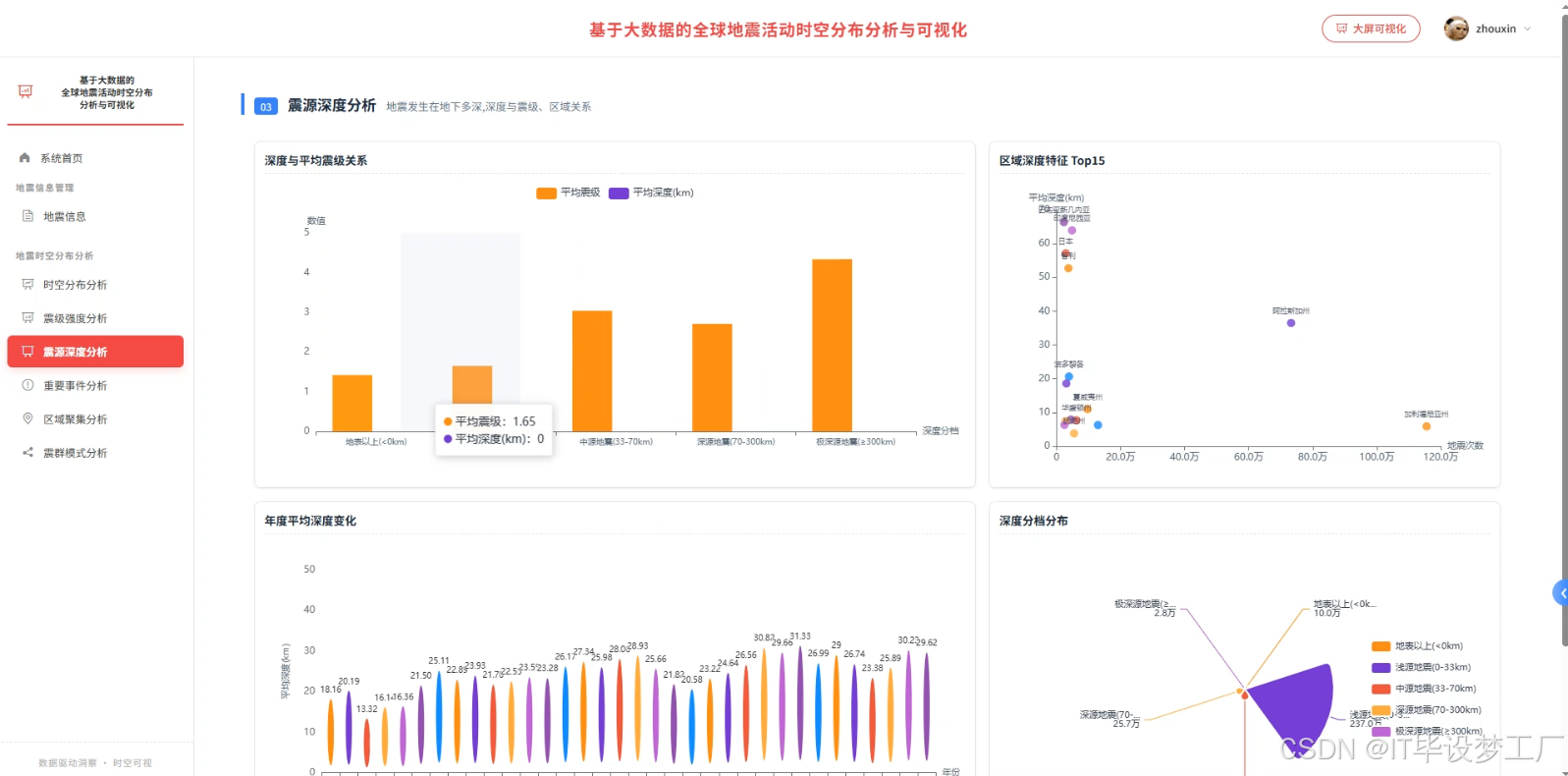This screenshot has height=776, width=1568.
Task: Open the 大屏可视化 big-screen view
Action: (x=1371, y=28)
